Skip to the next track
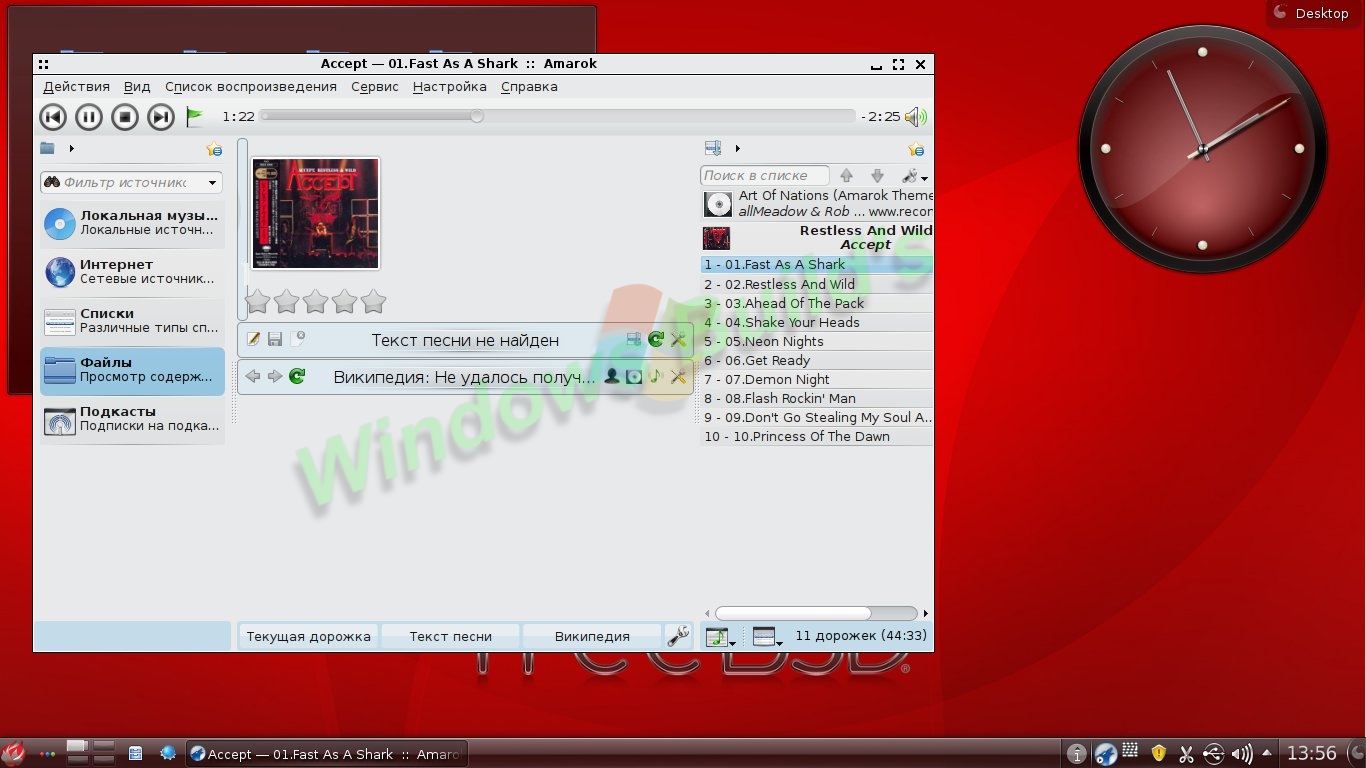 point(161,117)
